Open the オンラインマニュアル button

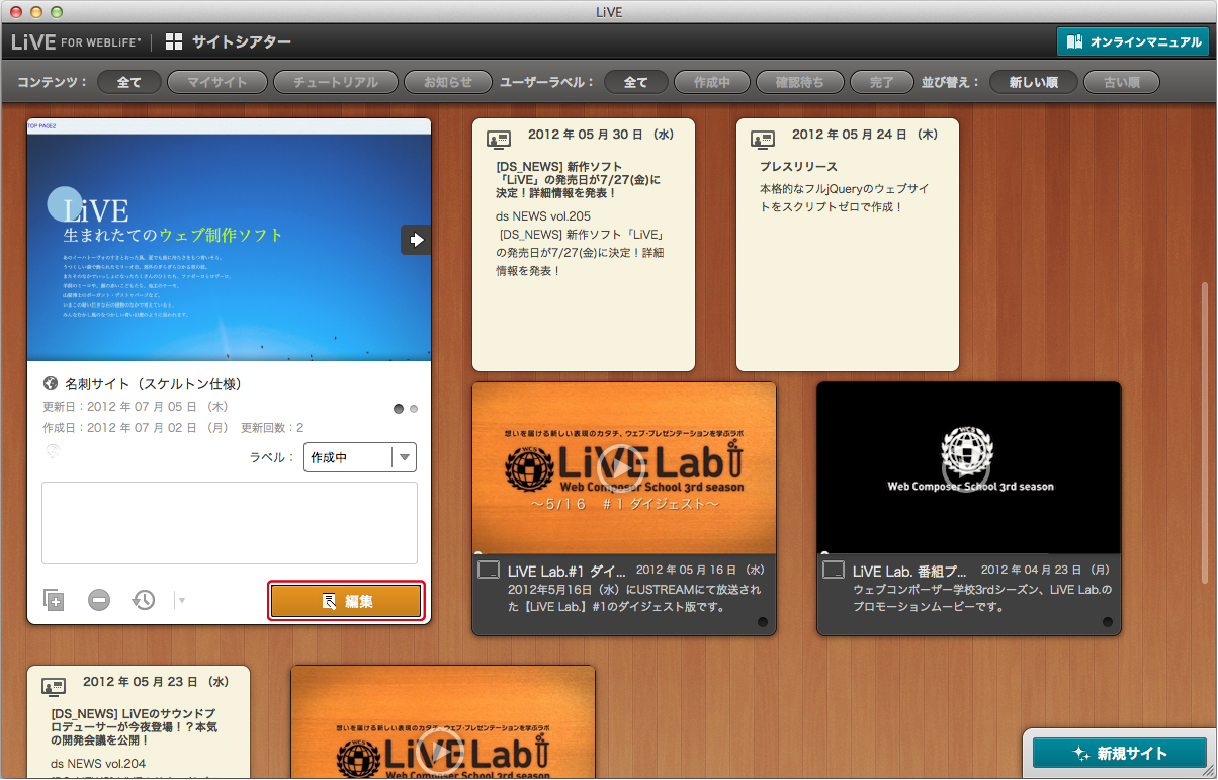pos(1133,42)
